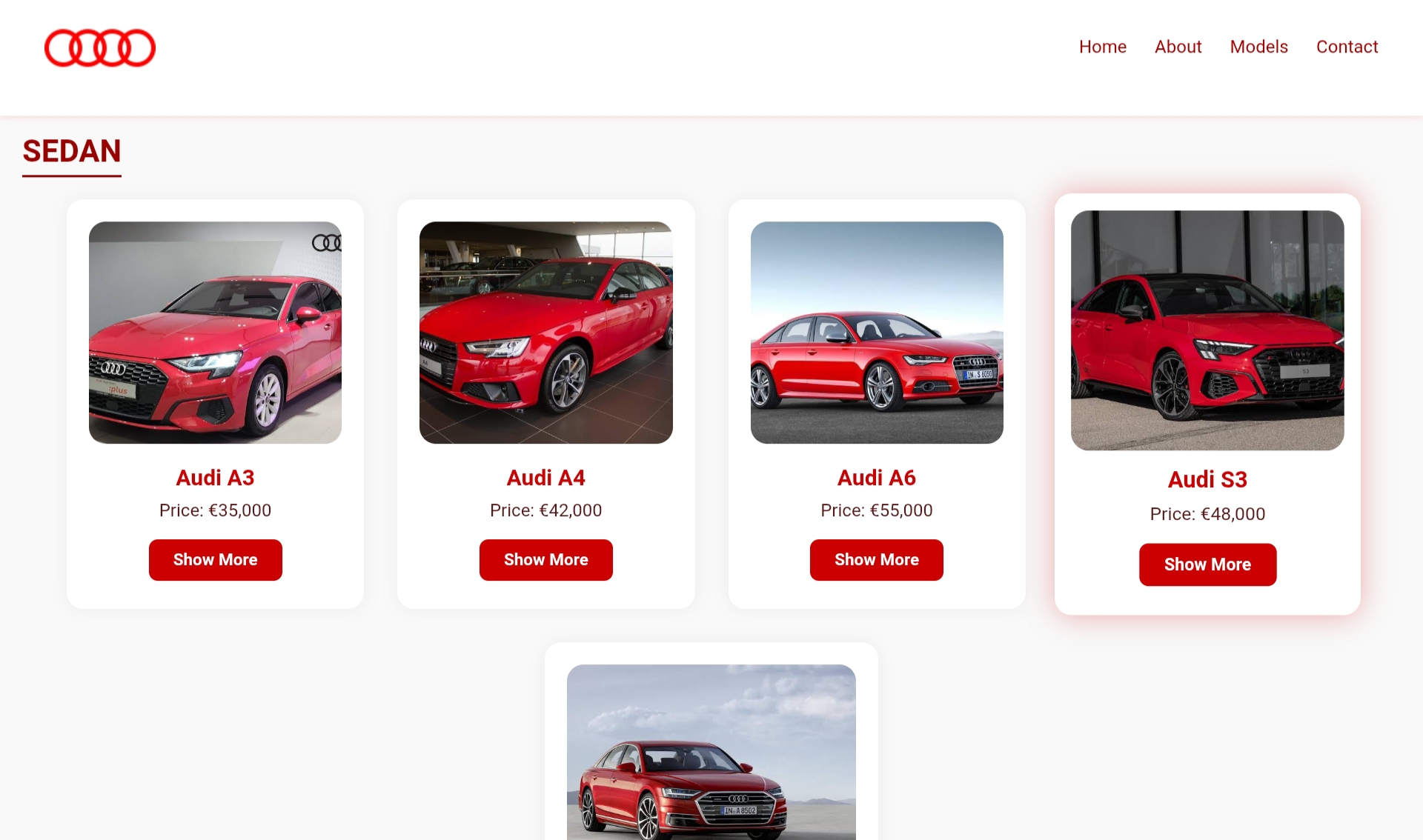Click Show More under Audi A4

click(x=546, y=560)
